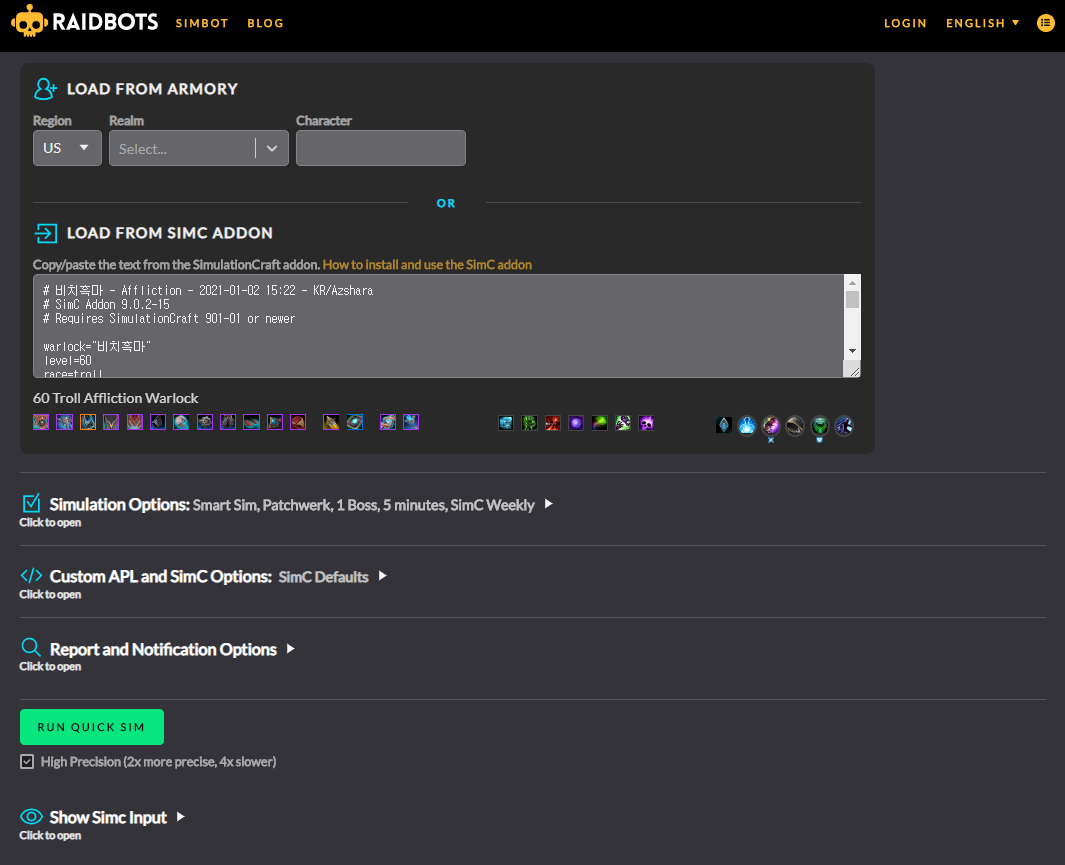Click the first blue talent icon
1065x865 pixels.
(x=506, y=424)
